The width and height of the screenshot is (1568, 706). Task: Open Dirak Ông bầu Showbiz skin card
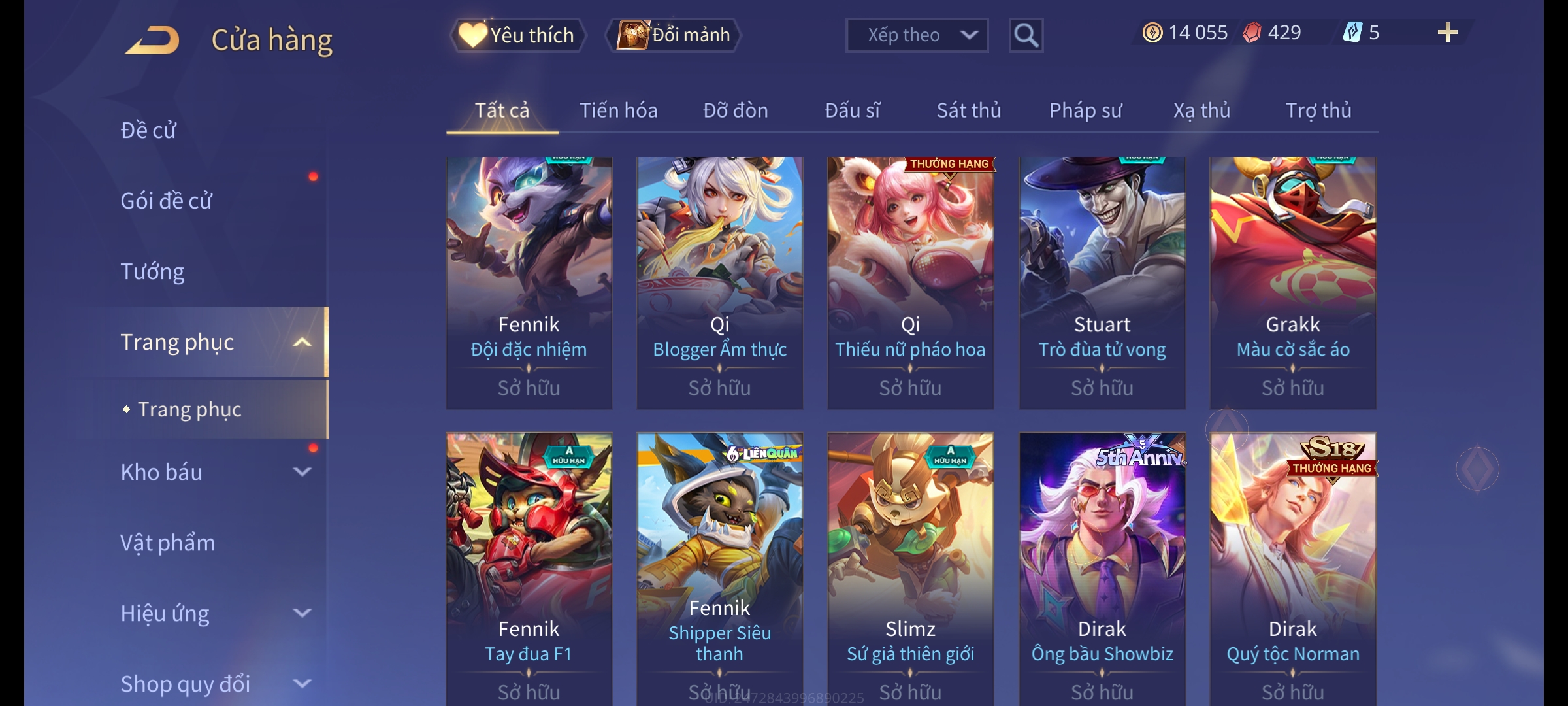click(x=1102, y=569)
